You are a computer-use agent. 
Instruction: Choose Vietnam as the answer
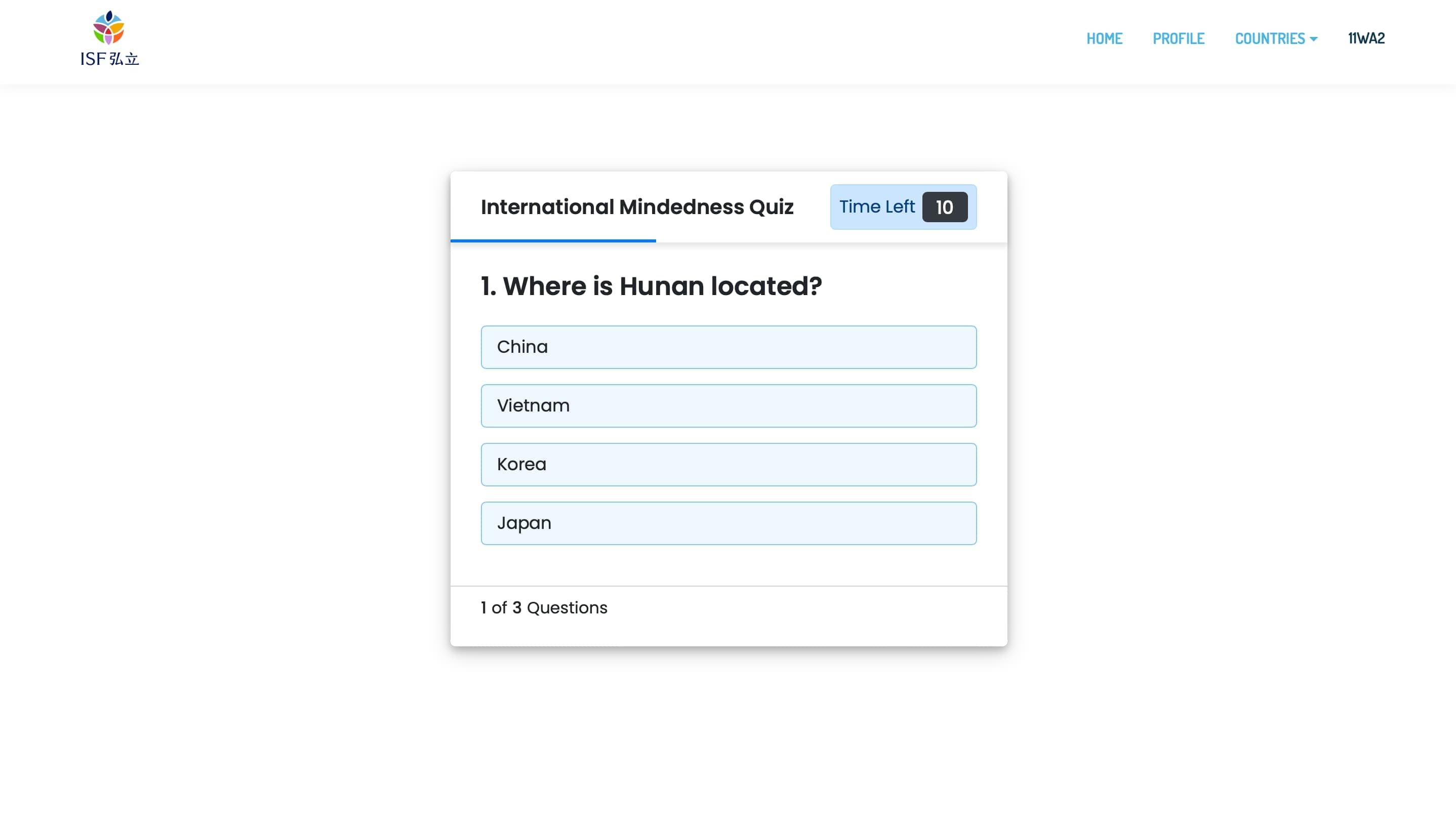click(x=729, y=406)
